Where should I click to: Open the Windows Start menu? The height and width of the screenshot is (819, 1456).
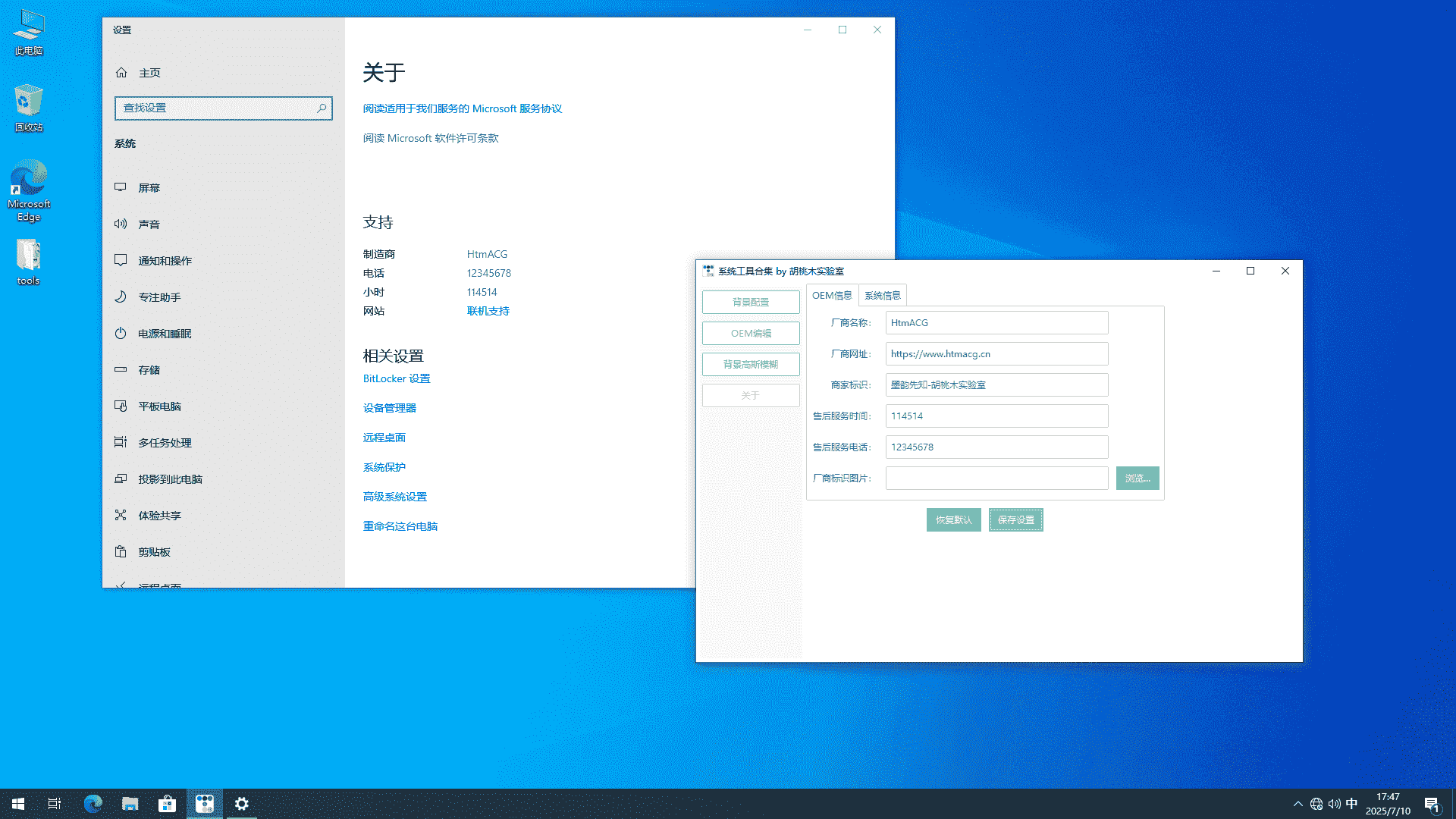coord(18,804)
